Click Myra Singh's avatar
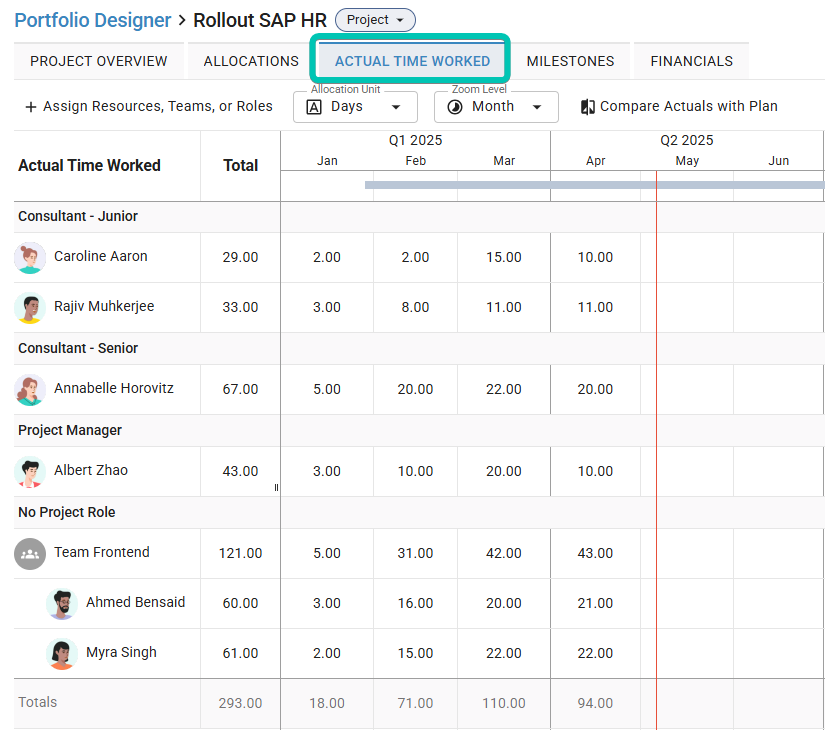This screenshot has width=825, height=730. (62, 654)
